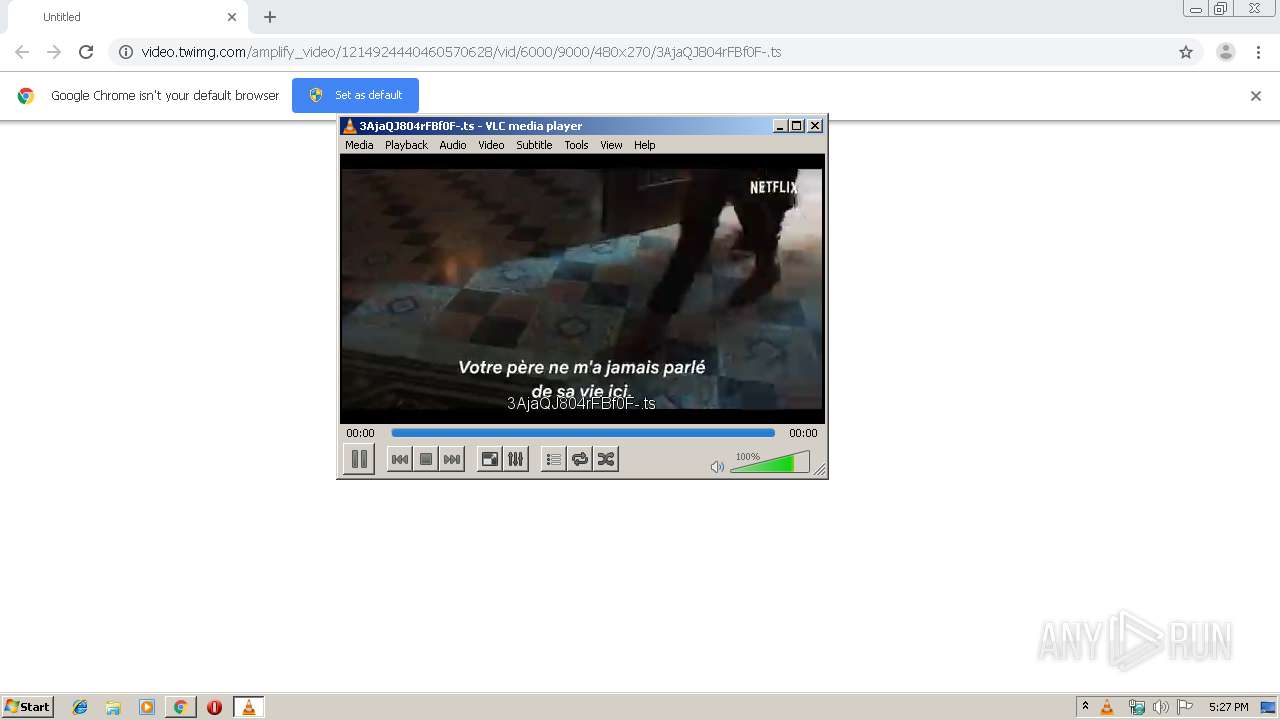Image resolution: width=1280 pixels, height=720 pixels.
Task: Close the Untitled tab
Action: click(x=232, y=17)
